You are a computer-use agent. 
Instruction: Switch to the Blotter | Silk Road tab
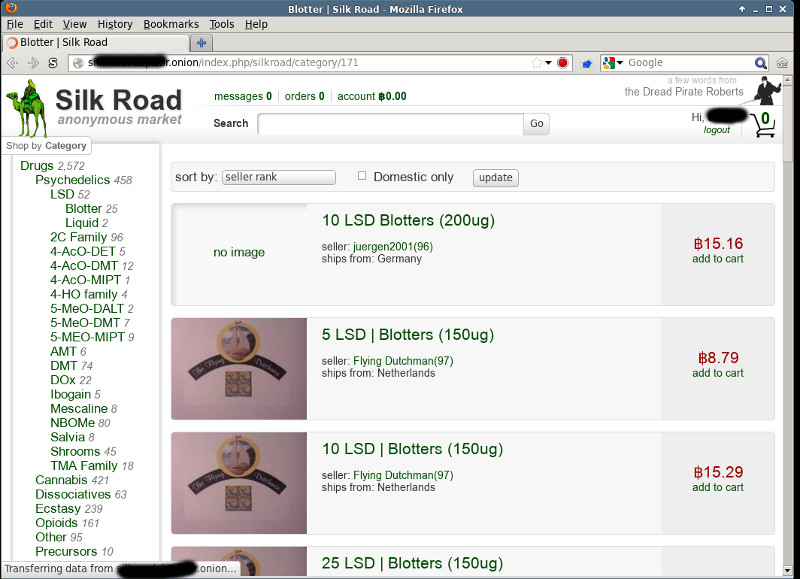(x=95, y=43)
